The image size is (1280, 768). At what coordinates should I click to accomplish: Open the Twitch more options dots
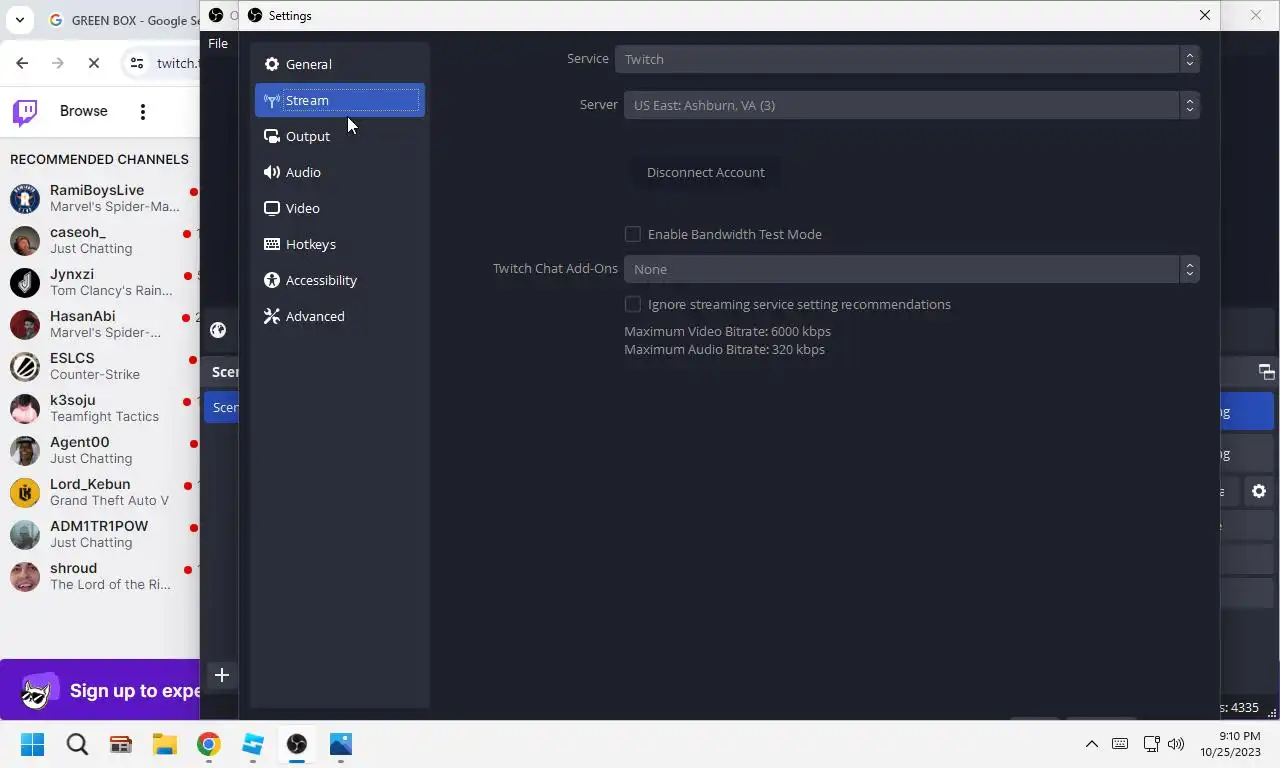tap(143, 111)
